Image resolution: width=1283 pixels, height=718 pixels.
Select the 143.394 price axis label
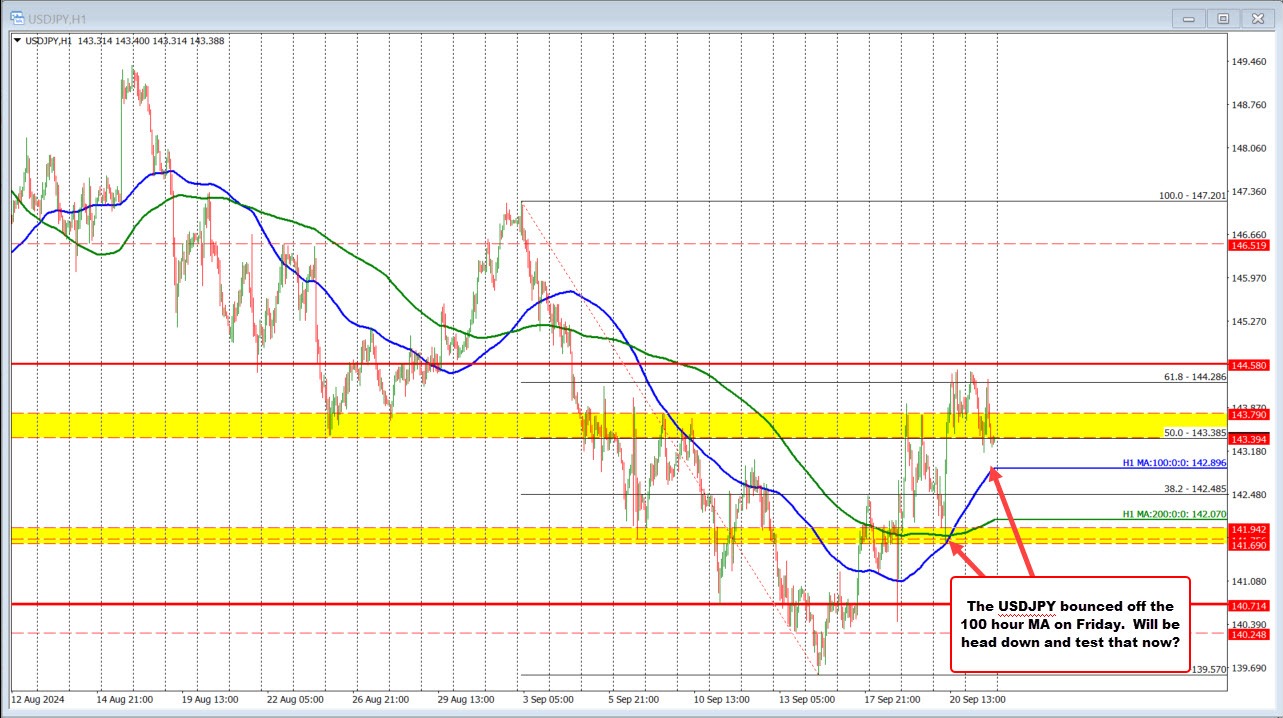point(1247,438)
